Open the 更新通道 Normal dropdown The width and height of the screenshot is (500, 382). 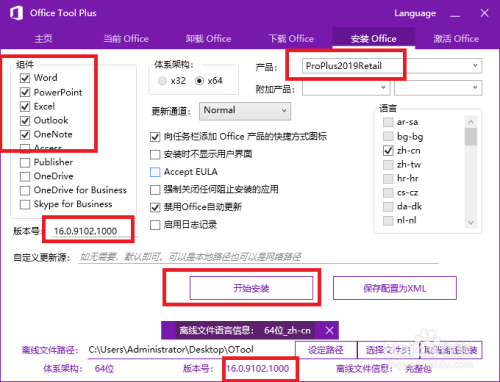(x=245, y=111)
